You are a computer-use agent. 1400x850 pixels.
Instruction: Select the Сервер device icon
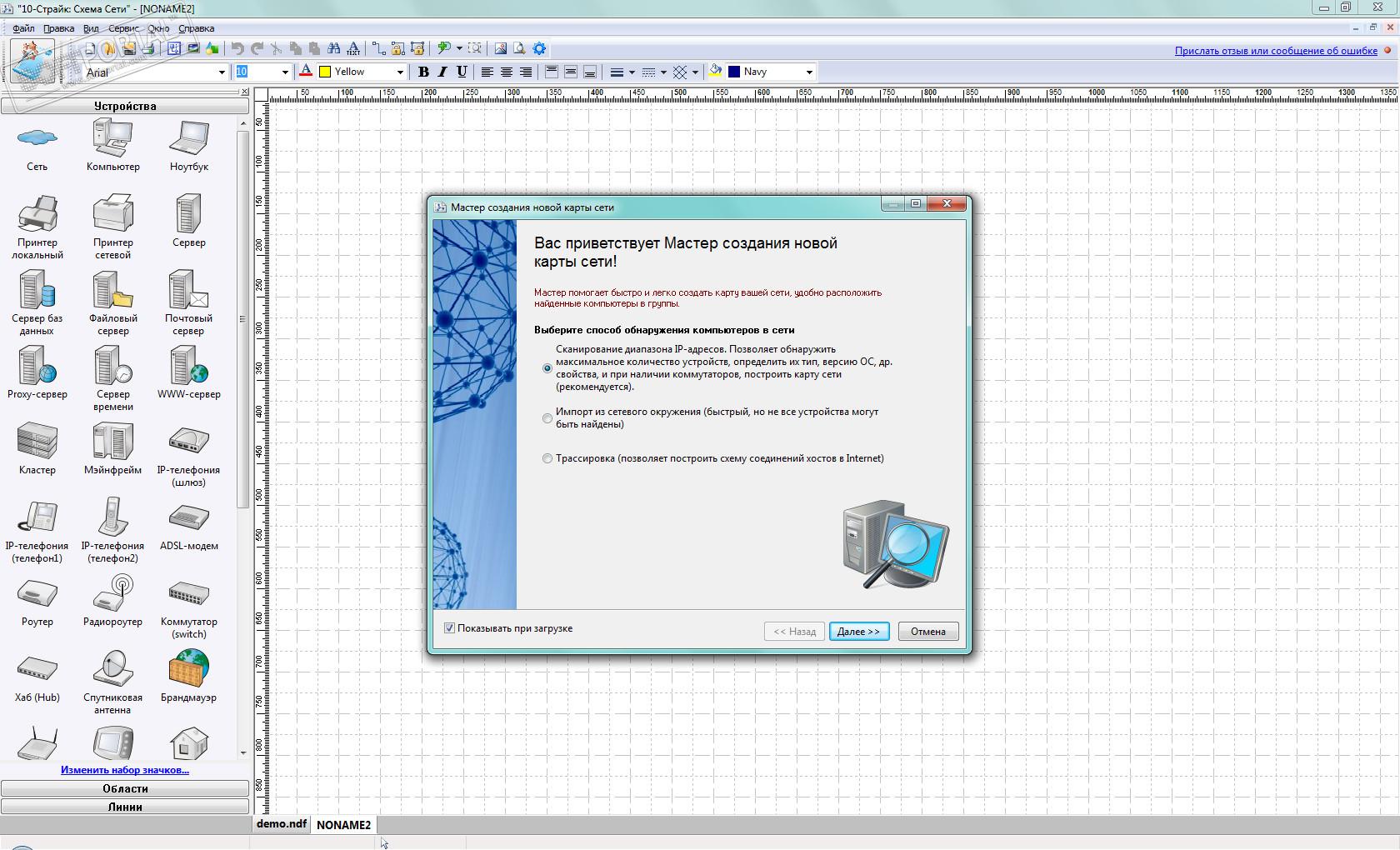[x=189, y=213]
